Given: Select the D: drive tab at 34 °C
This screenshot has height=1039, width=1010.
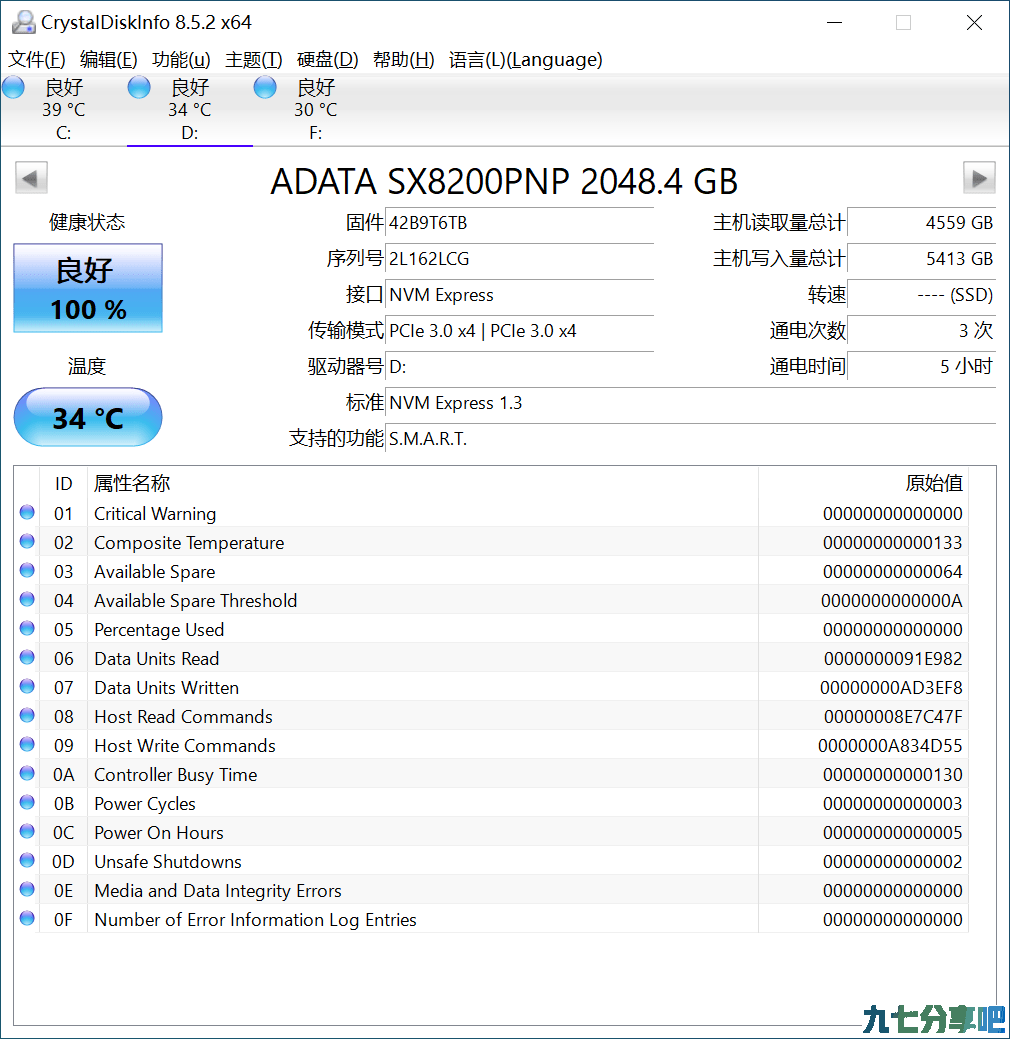Looking at the screenshot, I should tap(190, 109).
